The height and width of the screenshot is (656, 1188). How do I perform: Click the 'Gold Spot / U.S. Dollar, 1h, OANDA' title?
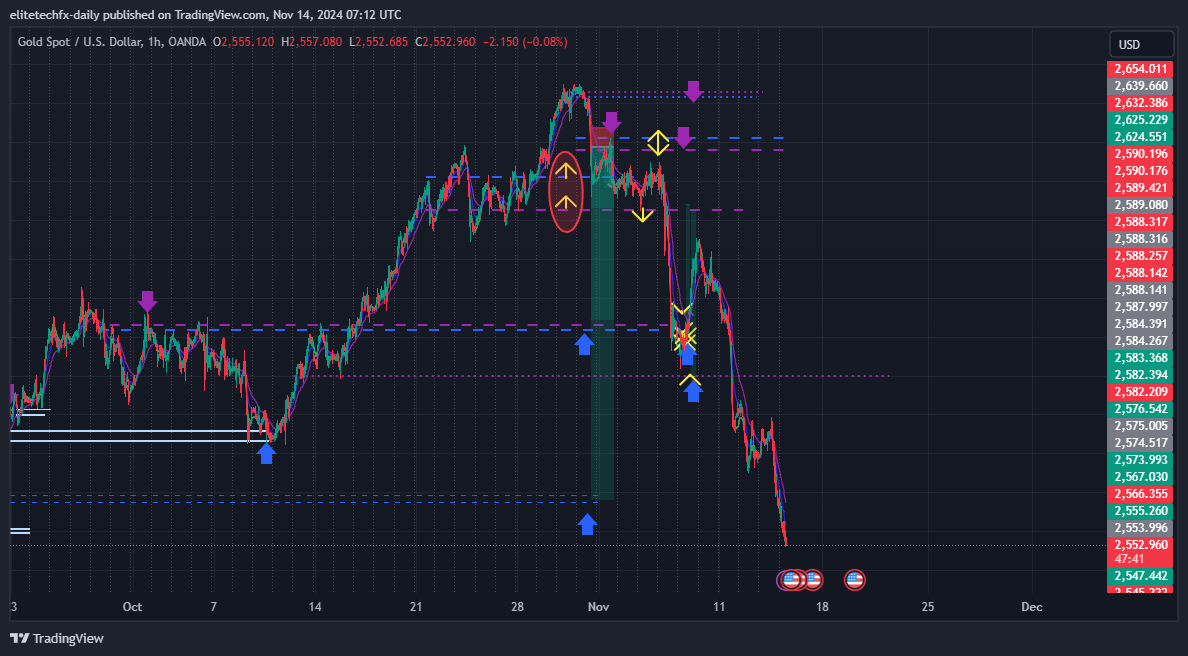pyautogui.click(x=112, y=42)
